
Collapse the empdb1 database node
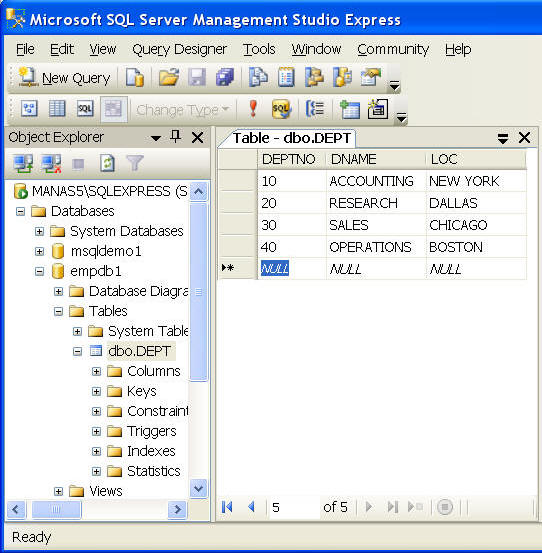39,271
